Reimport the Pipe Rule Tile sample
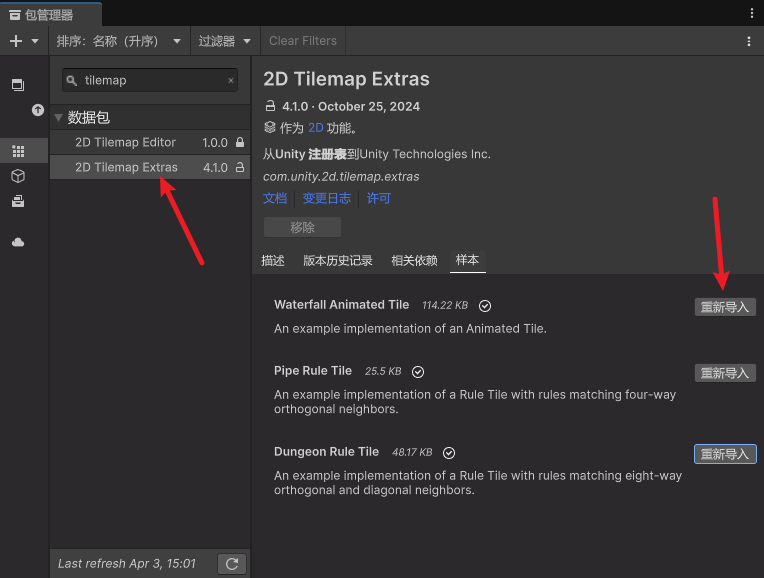Screen dimensions: 764x578 coord(725,373)
